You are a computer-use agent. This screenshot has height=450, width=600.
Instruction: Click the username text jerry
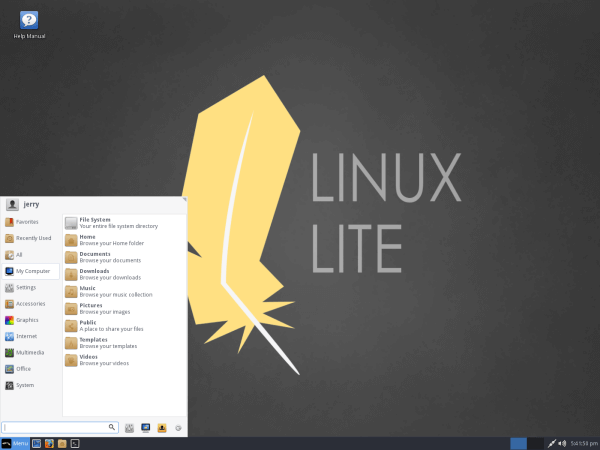pyautogui.click(x=31, y=204)
